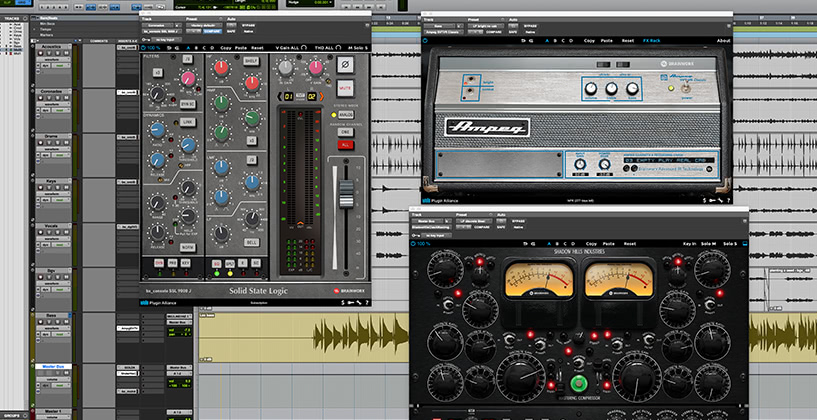This screenshot has width=817, height=420.
Task: Open the Ampeg preset dropdown
Action: pyautogui.click(x=485, y=26)
